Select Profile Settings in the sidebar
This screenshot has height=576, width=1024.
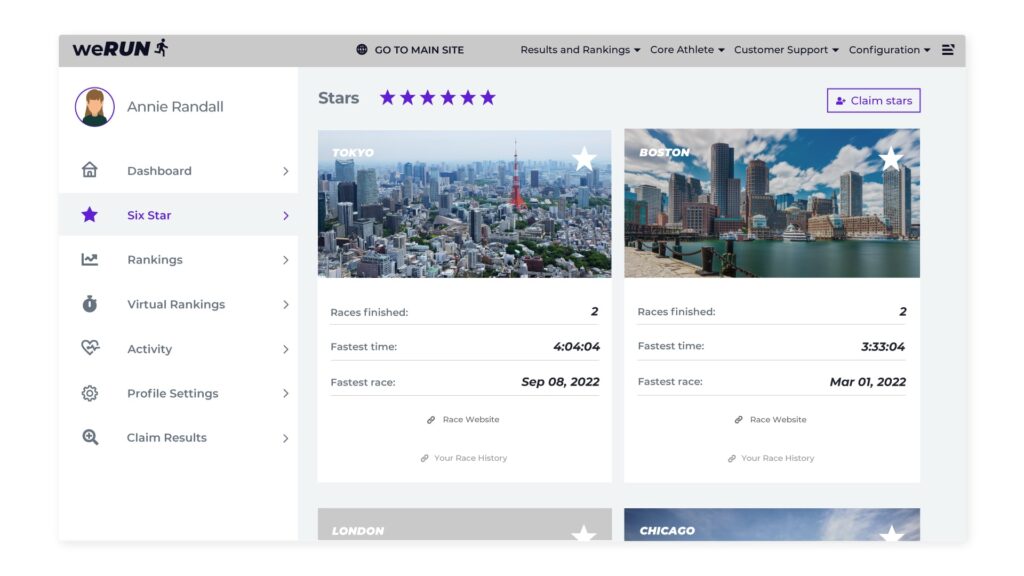(178, 393)
